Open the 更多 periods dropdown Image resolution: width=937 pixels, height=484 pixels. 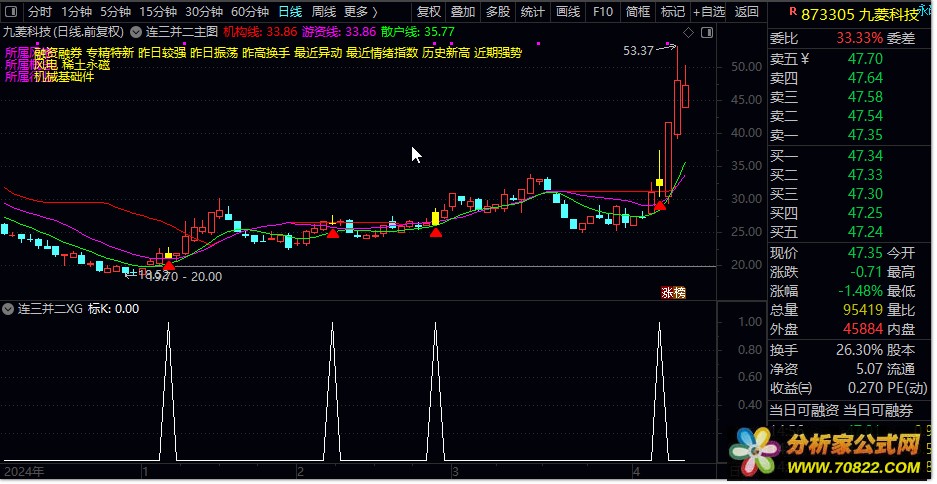click(x=360, y=11)
